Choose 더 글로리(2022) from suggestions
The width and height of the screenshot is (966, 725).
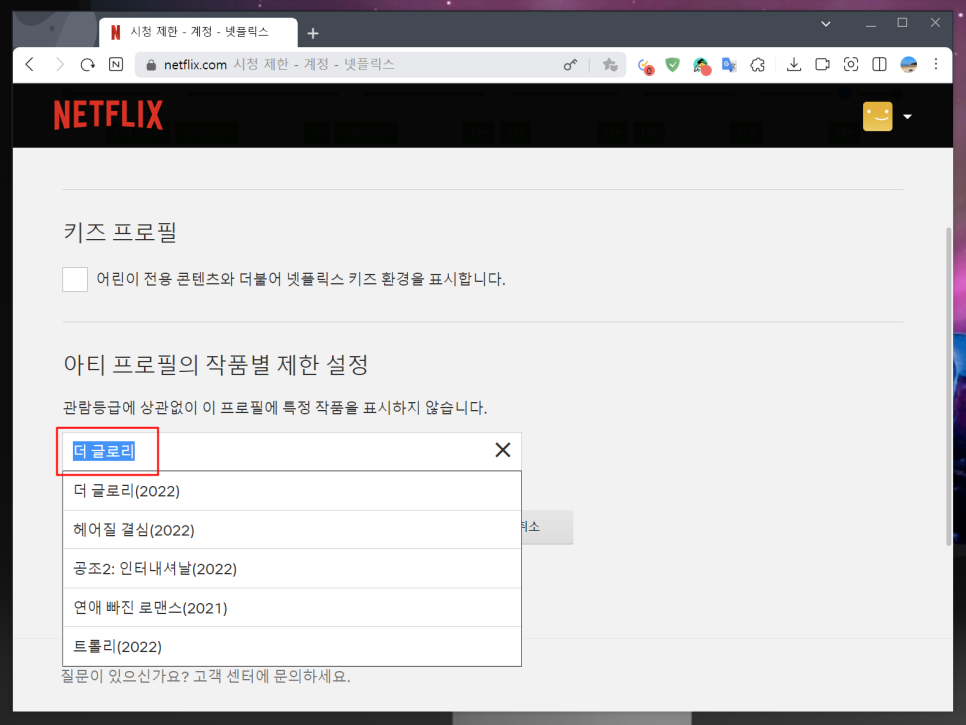click(x=292, y=491)
